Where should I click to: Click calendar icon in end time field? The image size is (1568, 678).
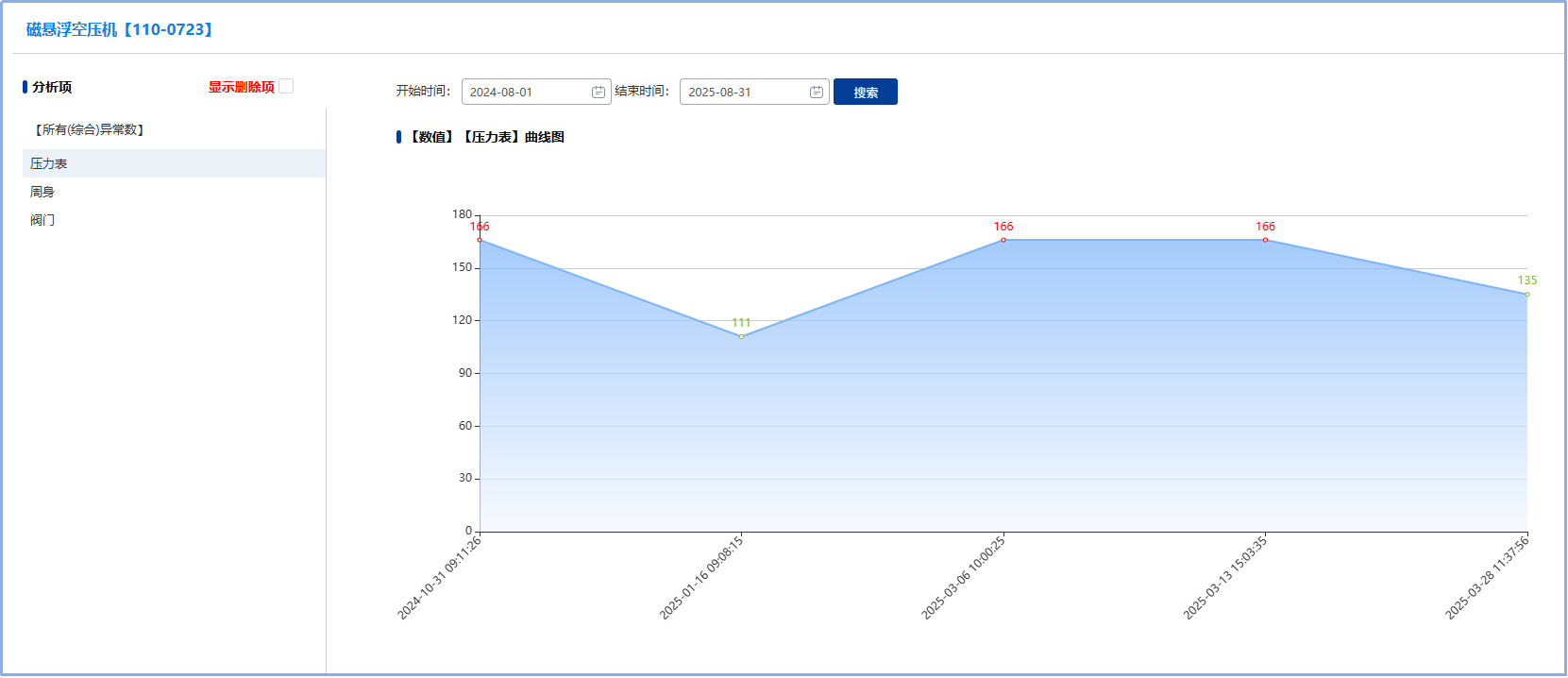pos(816,92)
